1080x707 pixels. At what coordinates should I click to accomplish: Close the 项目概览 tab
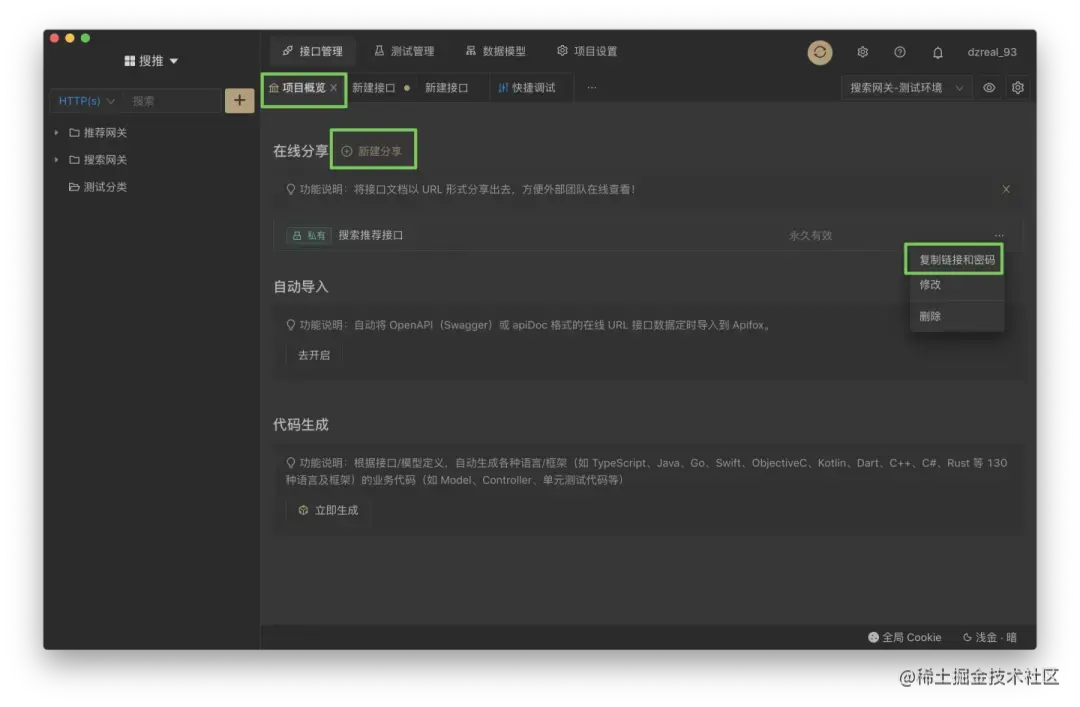pos(333,88)
